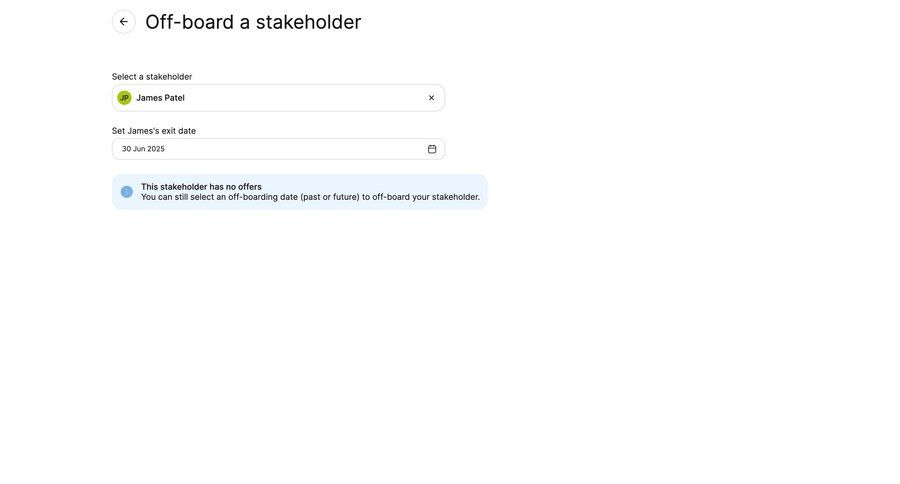The width and height of the screenshot is (900, 484).
Task: Click empty space right of James Patel name
Action: click(x=300, y=98)
